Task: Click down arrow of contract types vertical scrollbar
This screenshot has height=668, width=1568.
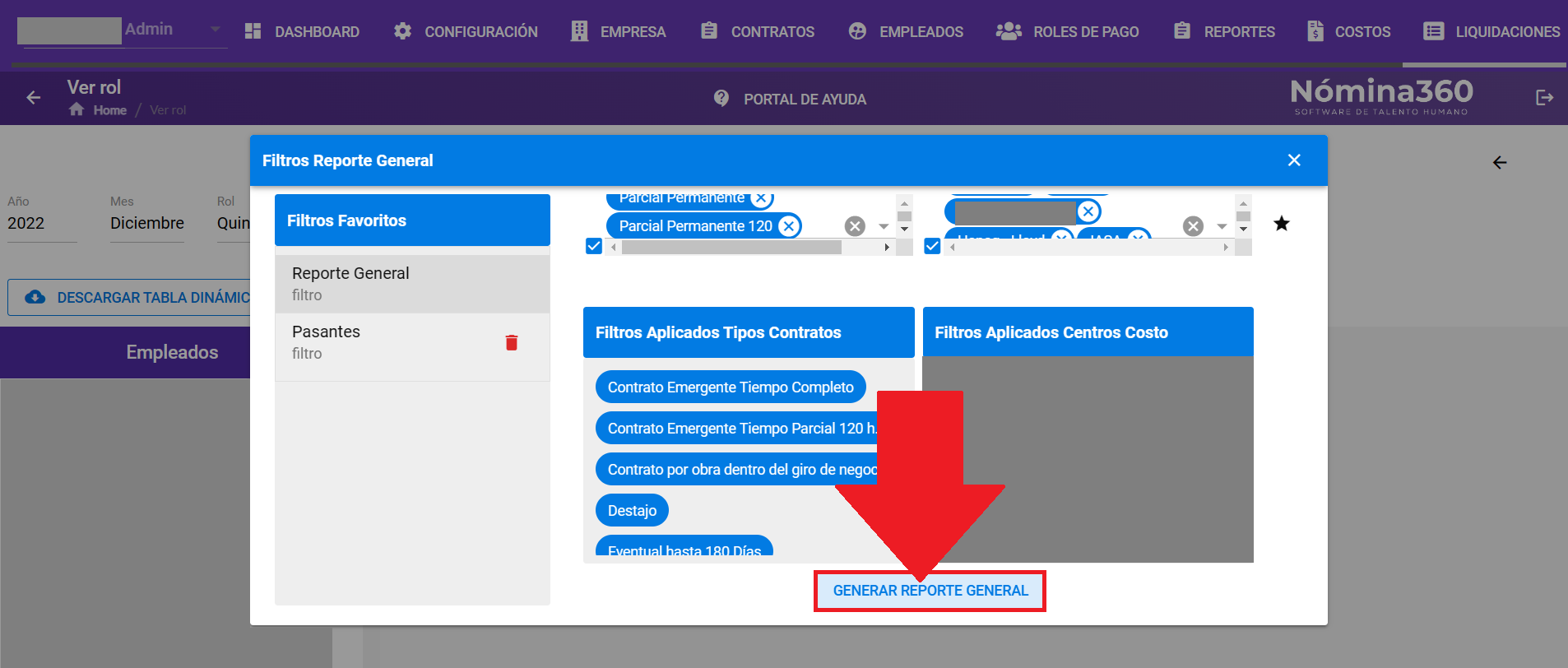Action: coord(904,230)
